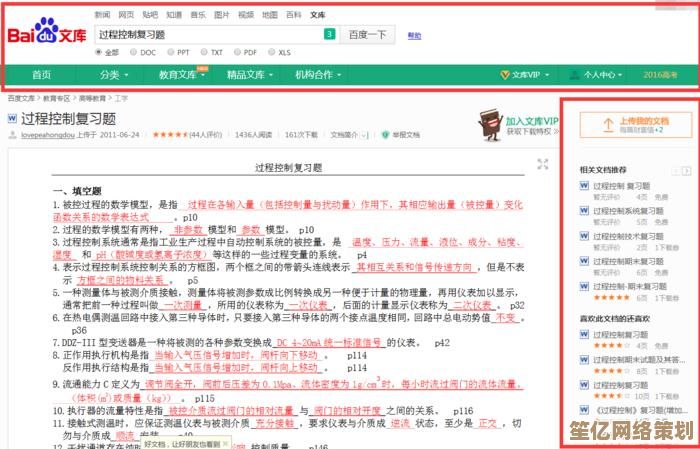Select the 全部 radio button
700x449 pixels.
(x=100, y=52)
